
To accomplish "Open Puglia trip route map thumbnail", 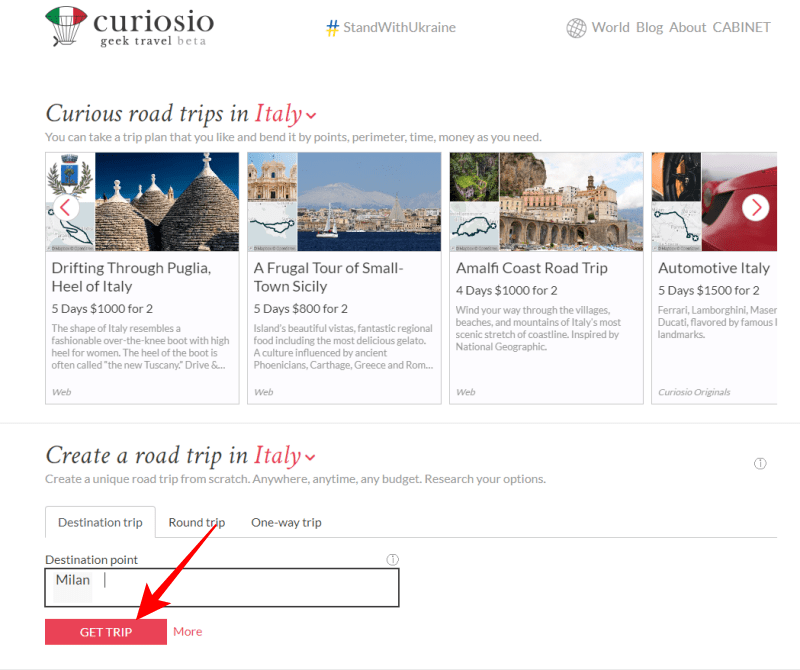I will pos(70,226).
